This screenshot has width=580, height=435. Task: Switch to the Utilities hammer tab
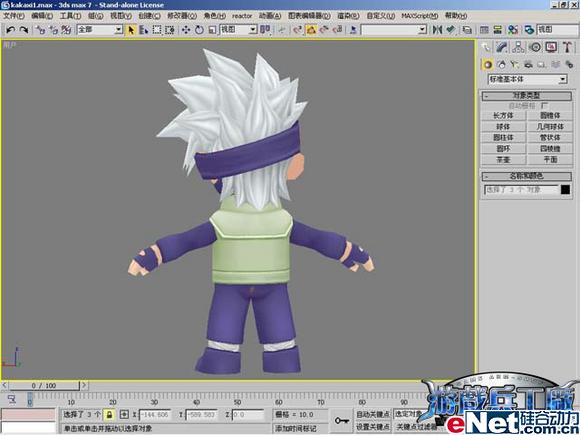click(567, 47)
